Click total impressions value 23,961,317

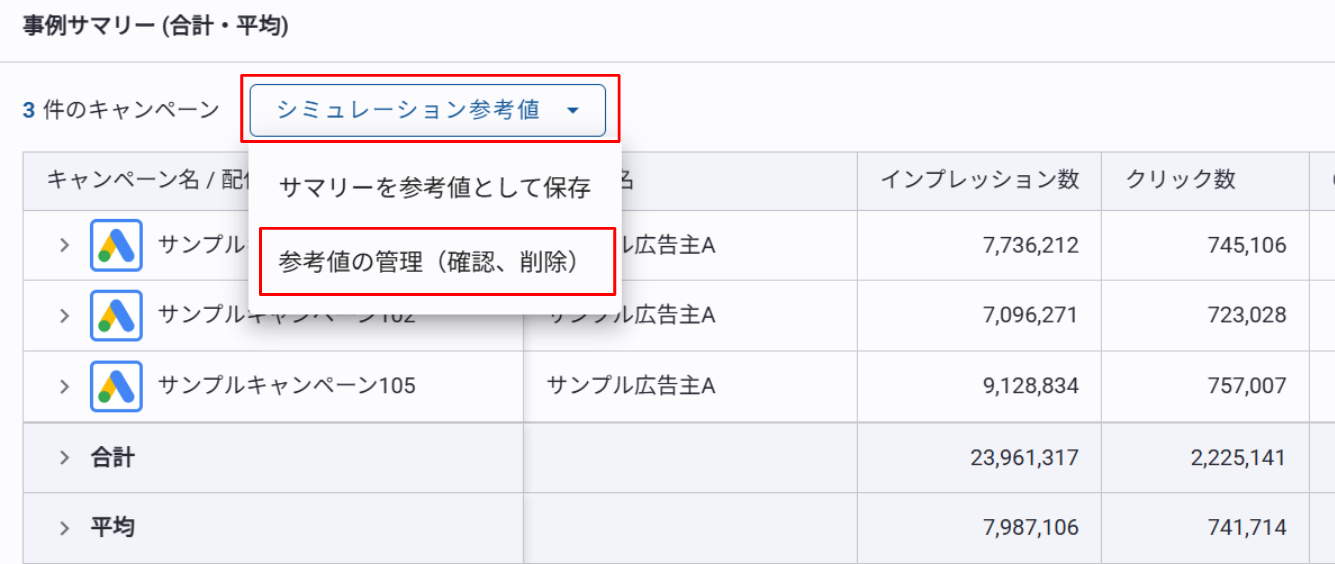pos(1024,458)
